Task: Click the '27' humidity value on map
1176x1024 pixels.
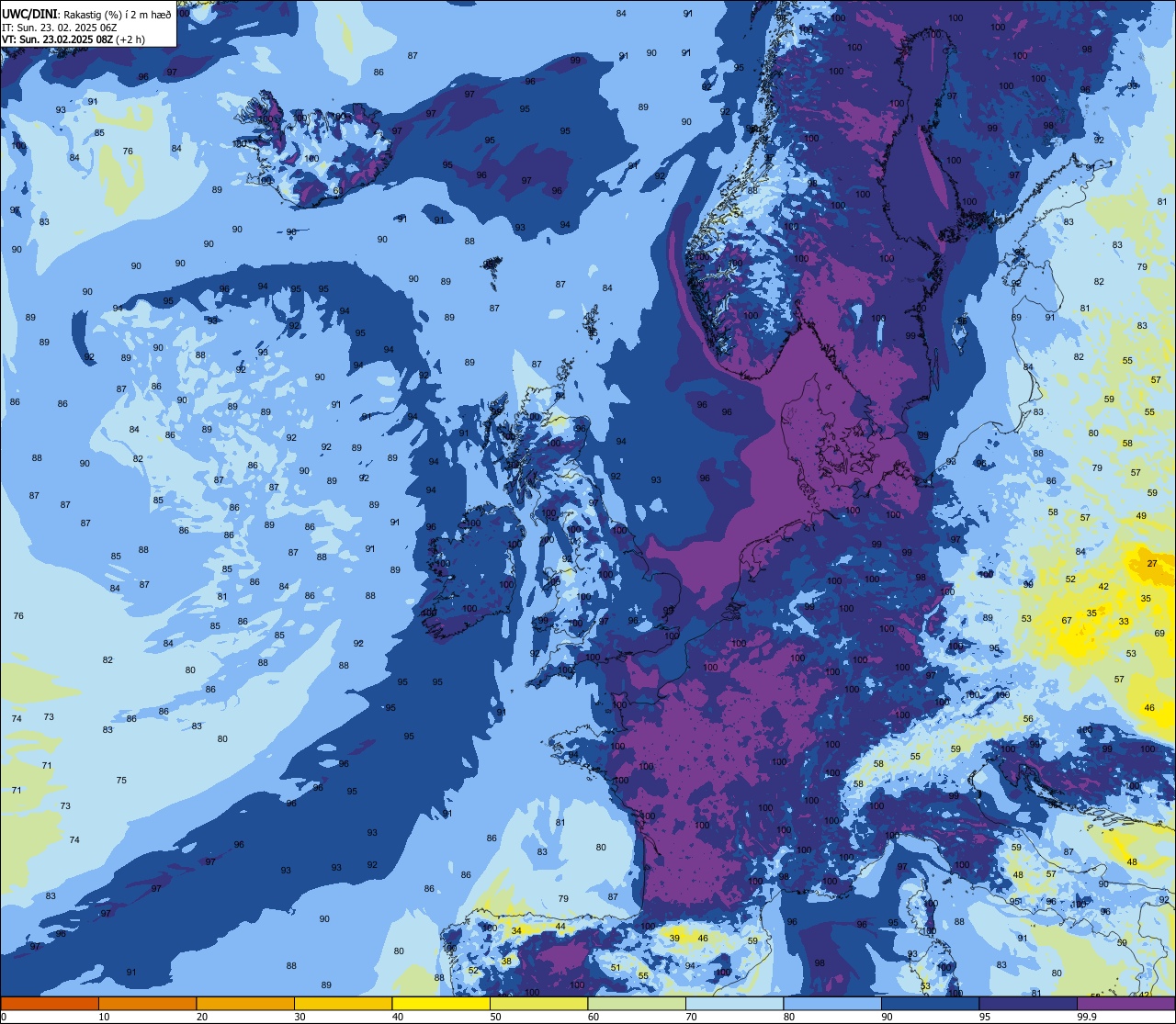Action: pyautogui.click(x=1152, y=563)
